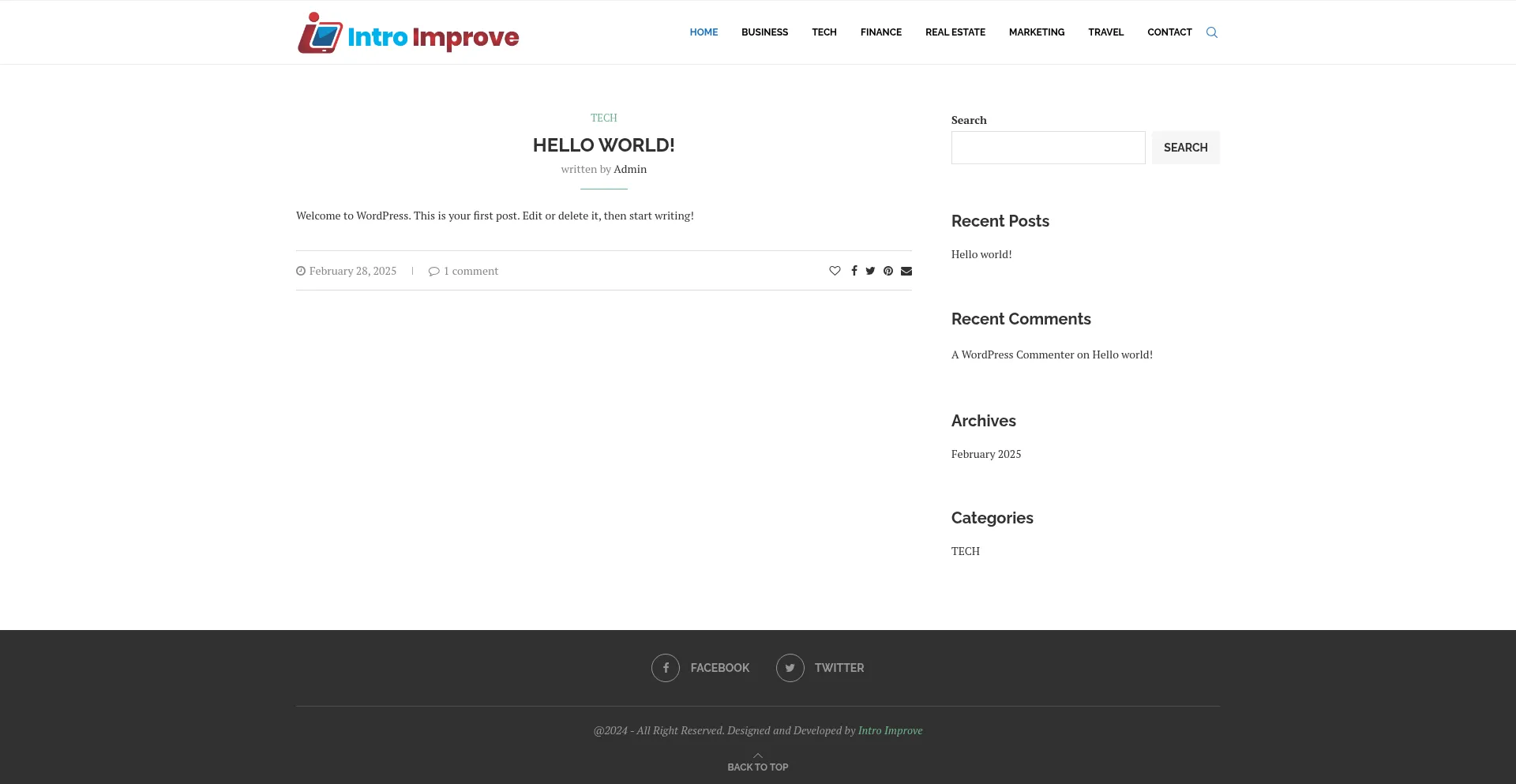Click the Welcome to WordPress post excerpt
Viewport: 1516px width, 784px height.
pos(495,216)
